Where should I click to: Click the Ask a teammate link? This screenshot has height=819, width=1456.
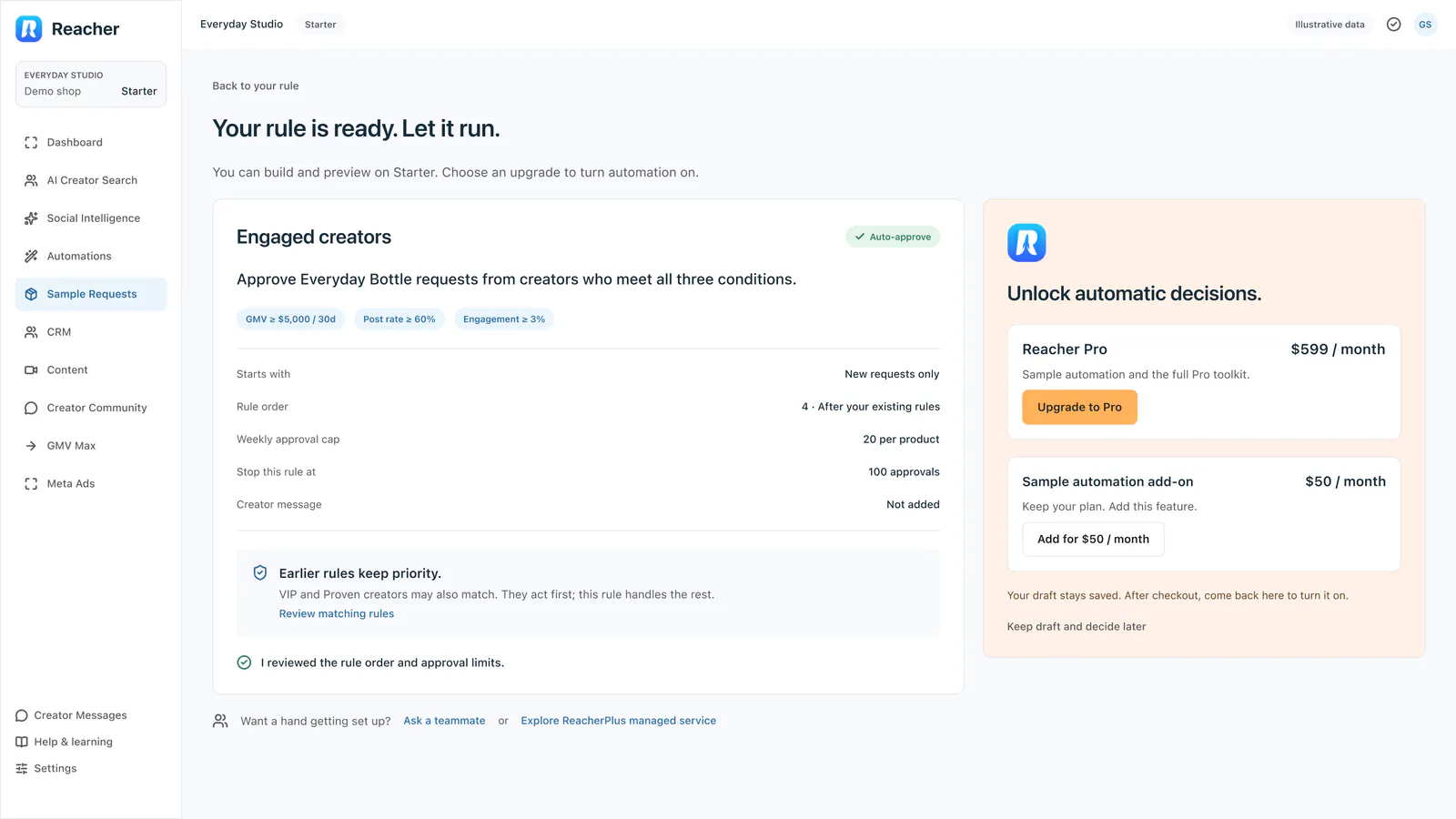point(444,721)
